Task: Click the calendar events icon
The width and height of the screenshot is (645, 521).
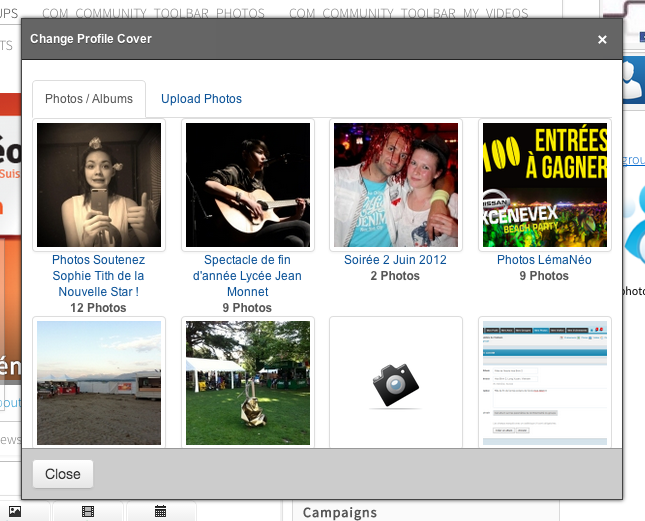Action: click(161, 512)
